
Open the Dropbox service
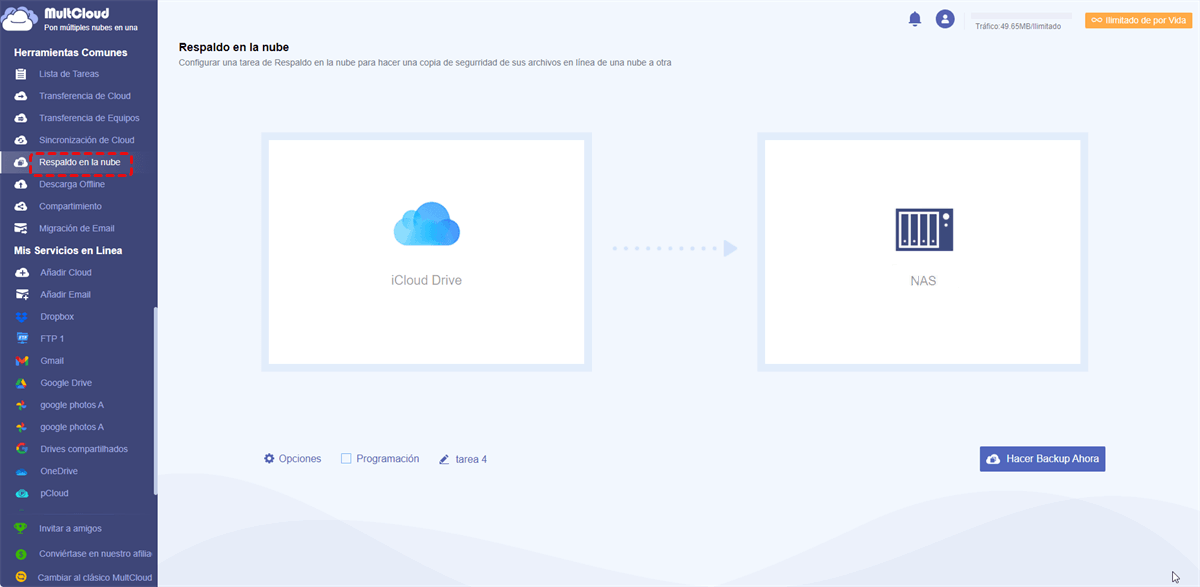pos(57,316)
